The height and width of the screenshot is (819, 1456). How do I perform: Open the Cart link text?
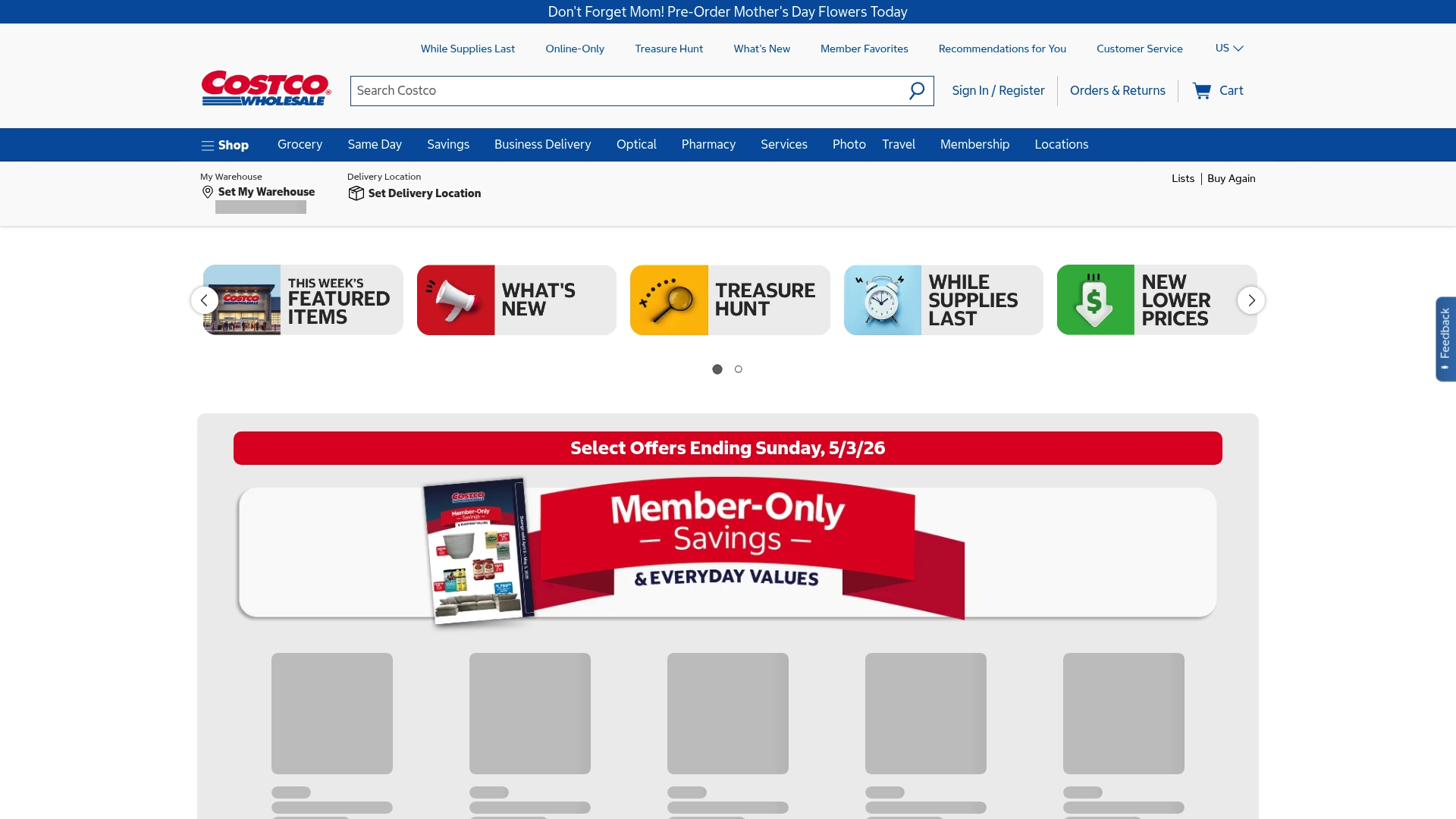point(1231,91)
